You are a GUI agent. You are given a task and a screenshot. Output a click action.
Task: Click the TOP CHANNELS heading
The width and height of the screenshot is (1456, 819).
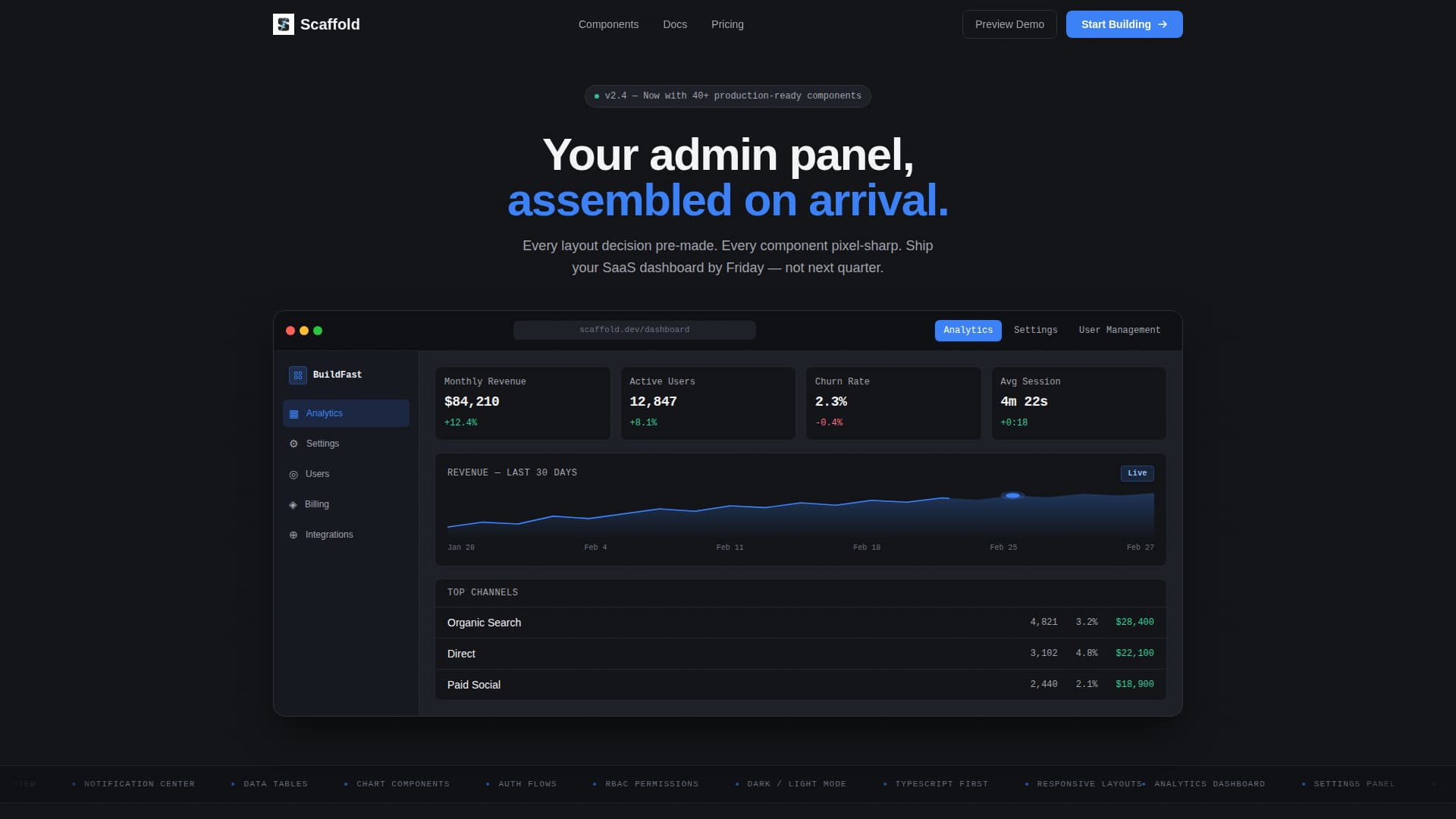tap(482, 593)
